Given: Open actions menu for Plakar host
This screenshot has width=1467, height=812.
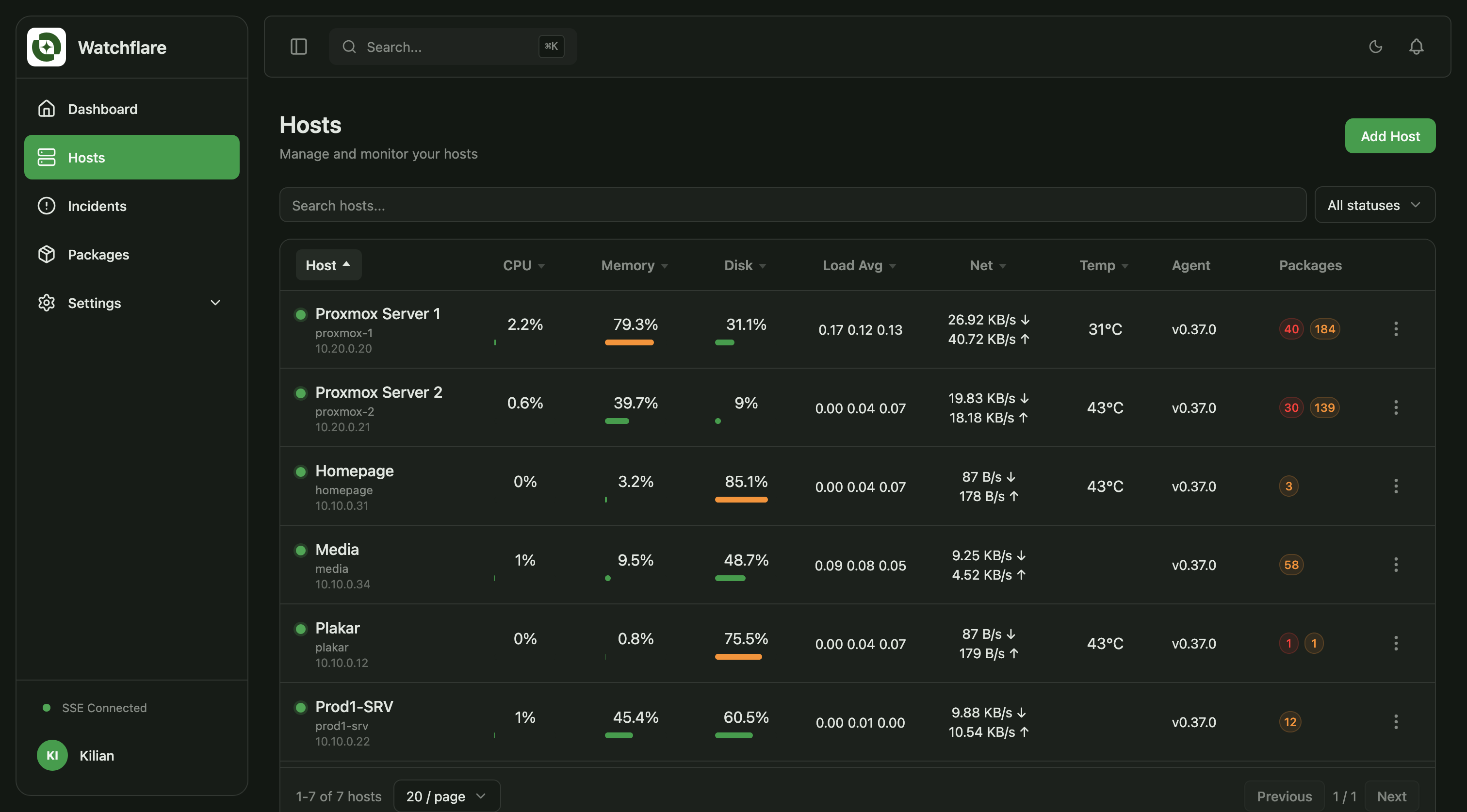Looking at the screenshot, I should pyautogui.click(x=1395, y=643).
